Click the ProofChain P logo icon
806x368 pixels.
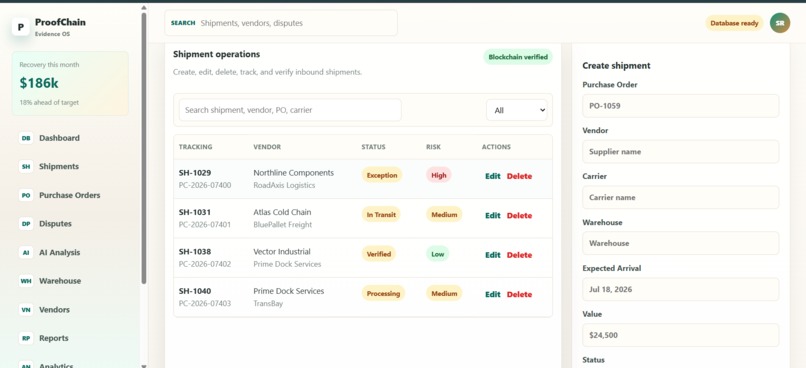(x=21, y=26)
